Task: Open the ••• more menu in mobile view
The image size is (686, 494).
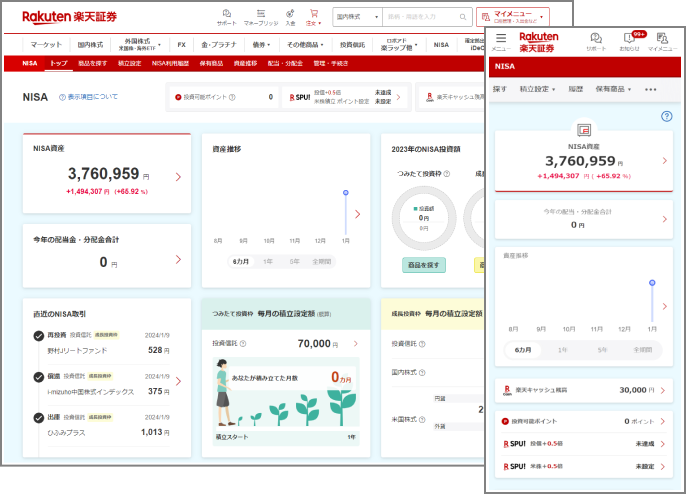Action: click(x=651, y=89)
